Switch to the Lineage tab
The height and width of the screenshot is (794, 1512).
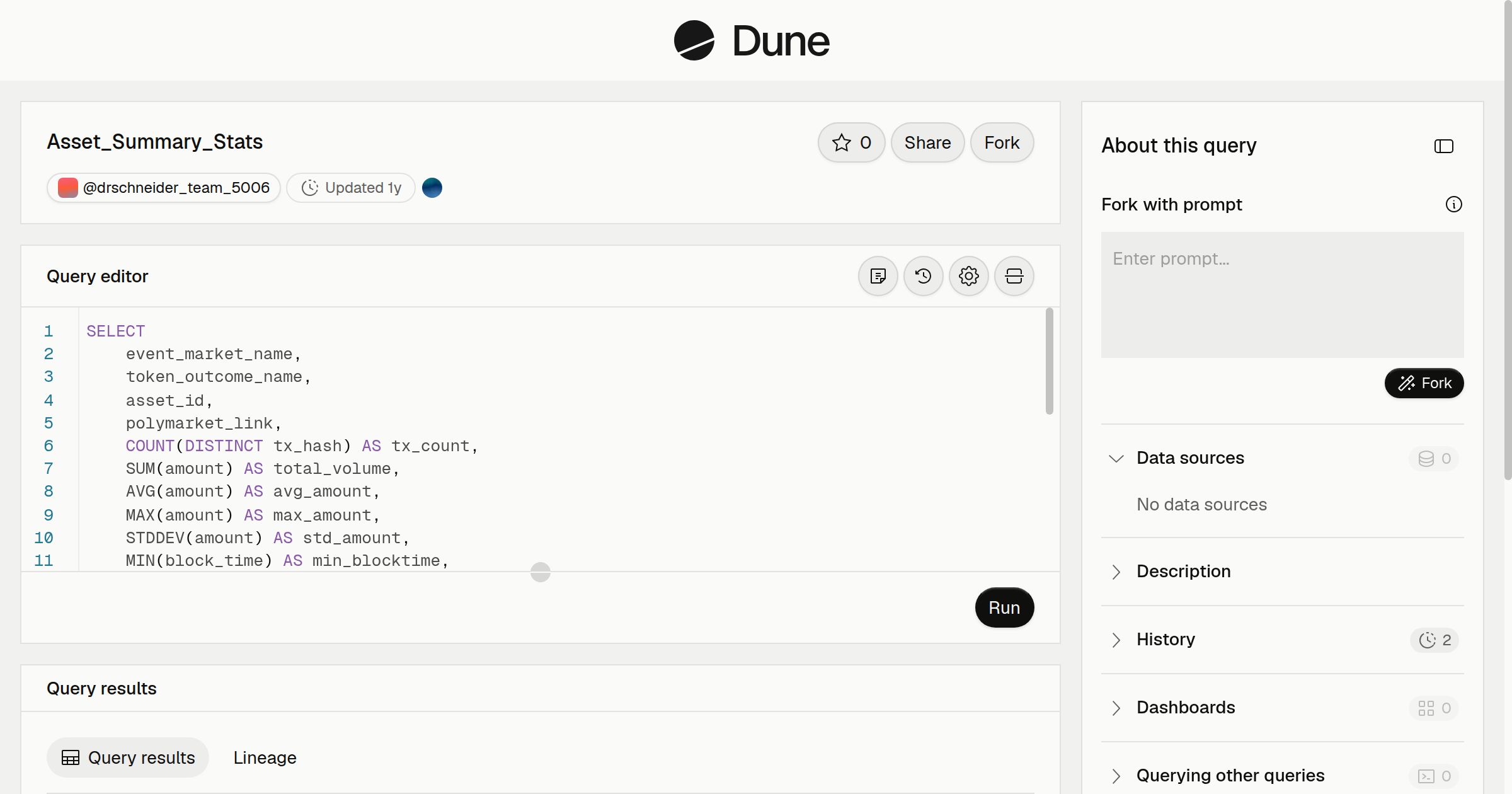[x=265, y=757]
